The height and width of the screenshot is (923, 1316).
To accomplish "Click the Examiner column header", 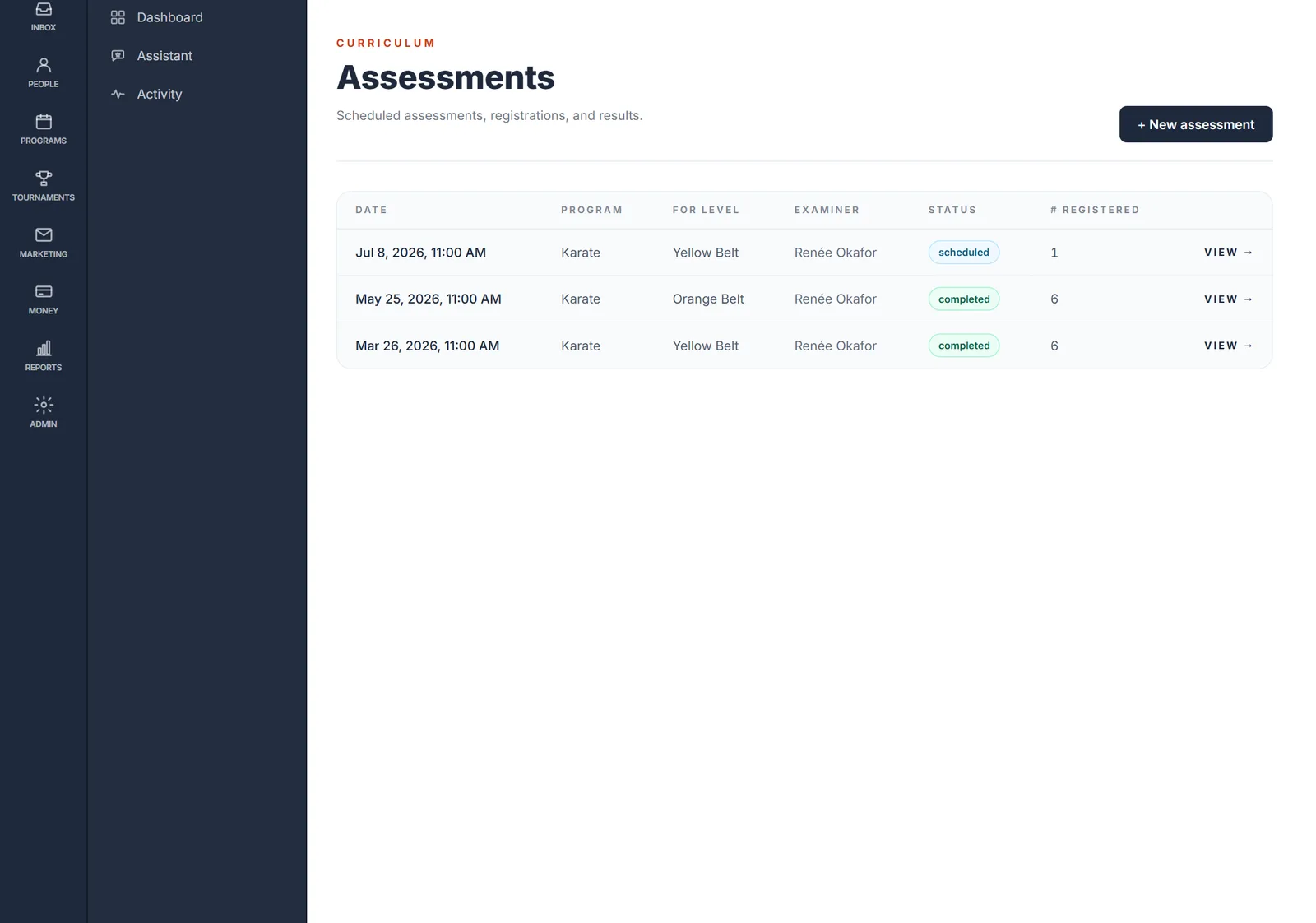I will tap(827, 211).
